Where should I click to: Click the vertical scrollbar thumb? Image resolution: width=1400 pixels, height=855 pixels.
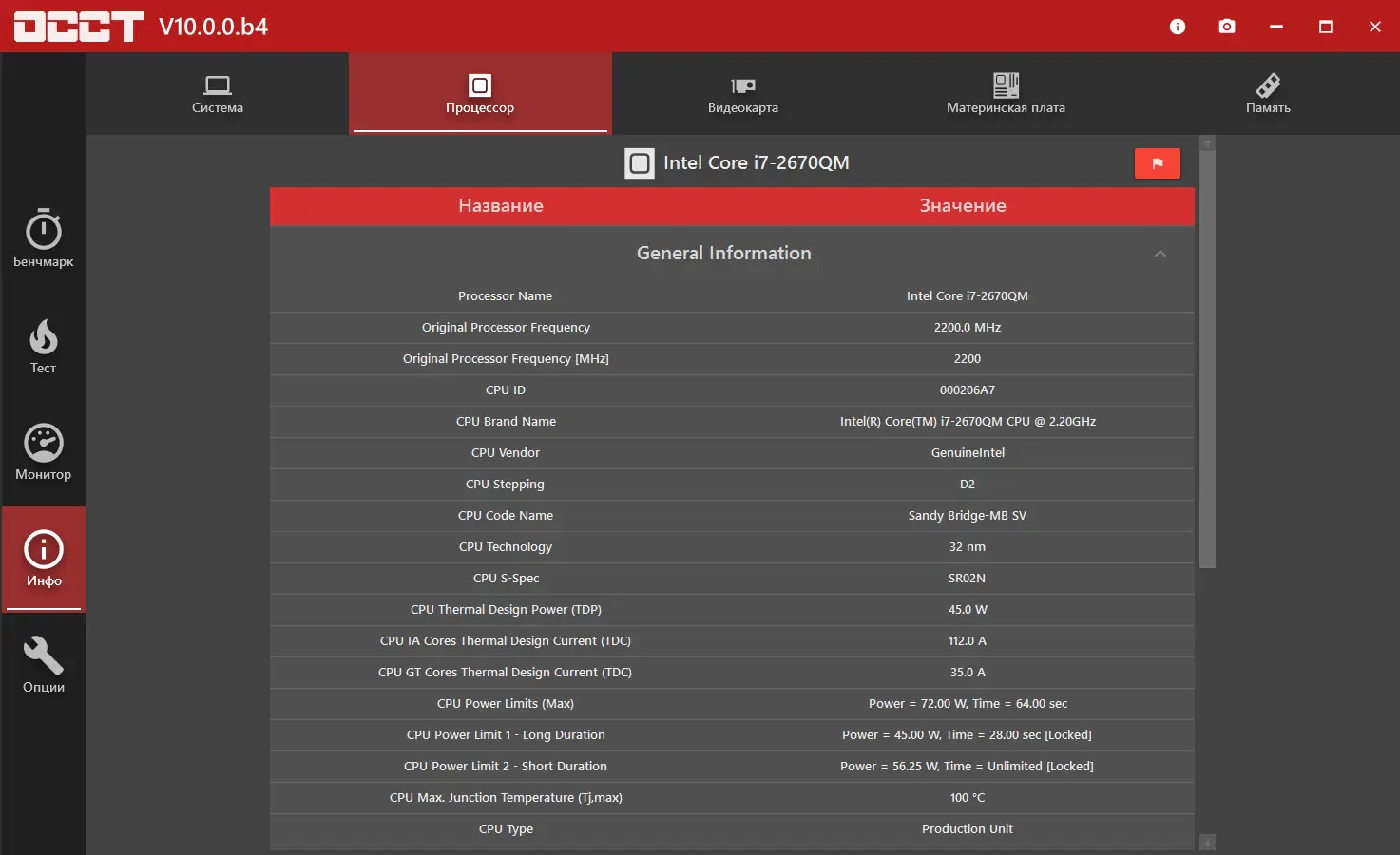1208,359
